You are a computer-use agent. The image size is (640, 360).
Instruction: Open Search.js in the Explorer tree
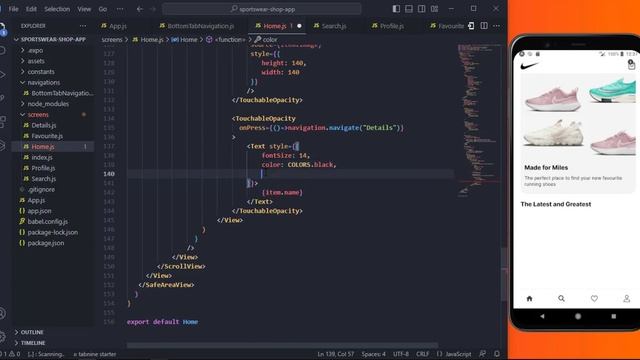(53, 179)
